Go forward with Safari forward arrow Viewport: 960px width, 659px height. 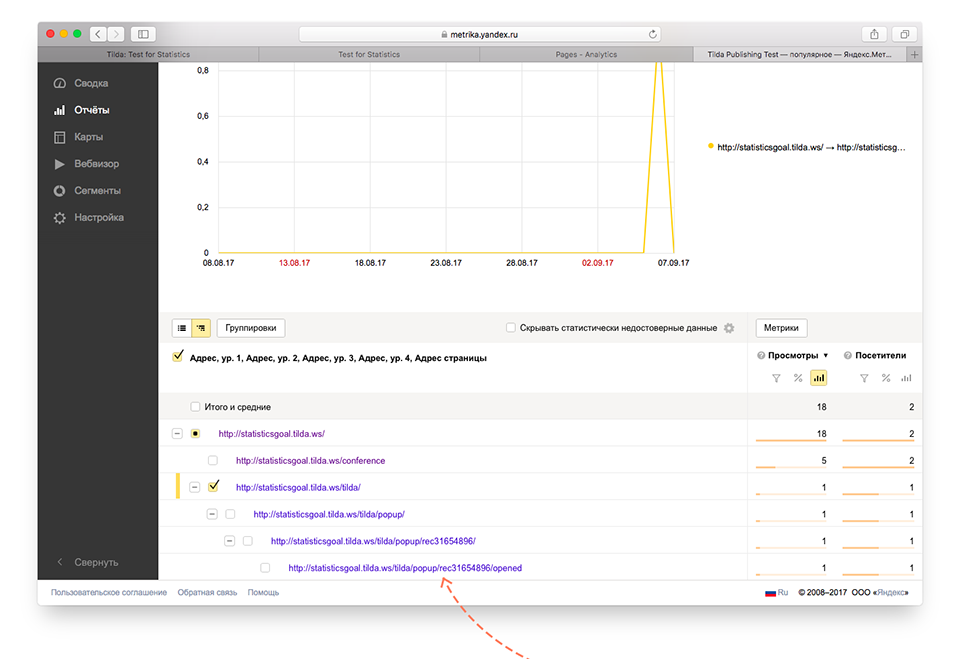click(116, 34)
